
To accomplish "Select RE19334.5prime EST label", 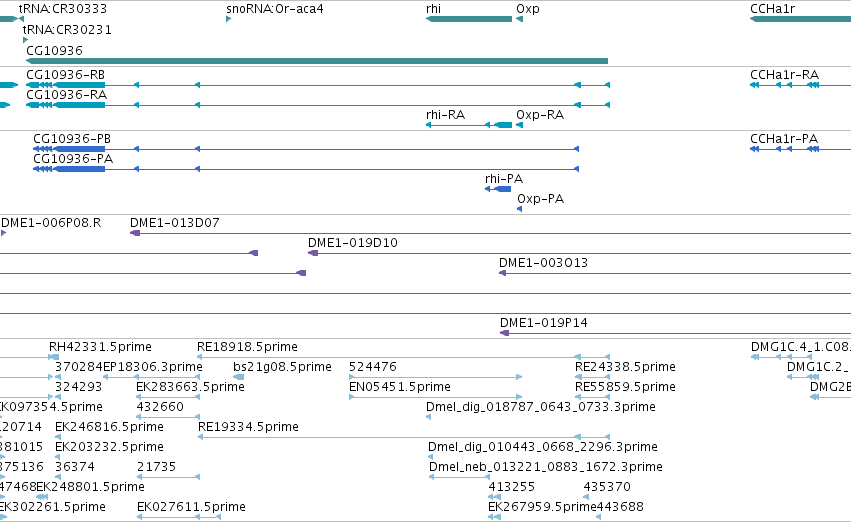I will click(248, 426).
